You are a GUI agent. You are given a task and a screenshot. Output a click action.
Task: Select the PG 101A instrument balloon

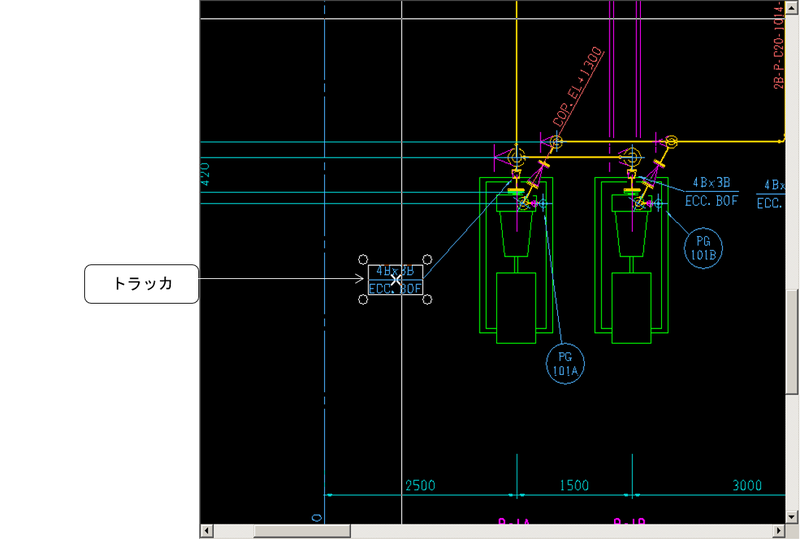(565, 362)
